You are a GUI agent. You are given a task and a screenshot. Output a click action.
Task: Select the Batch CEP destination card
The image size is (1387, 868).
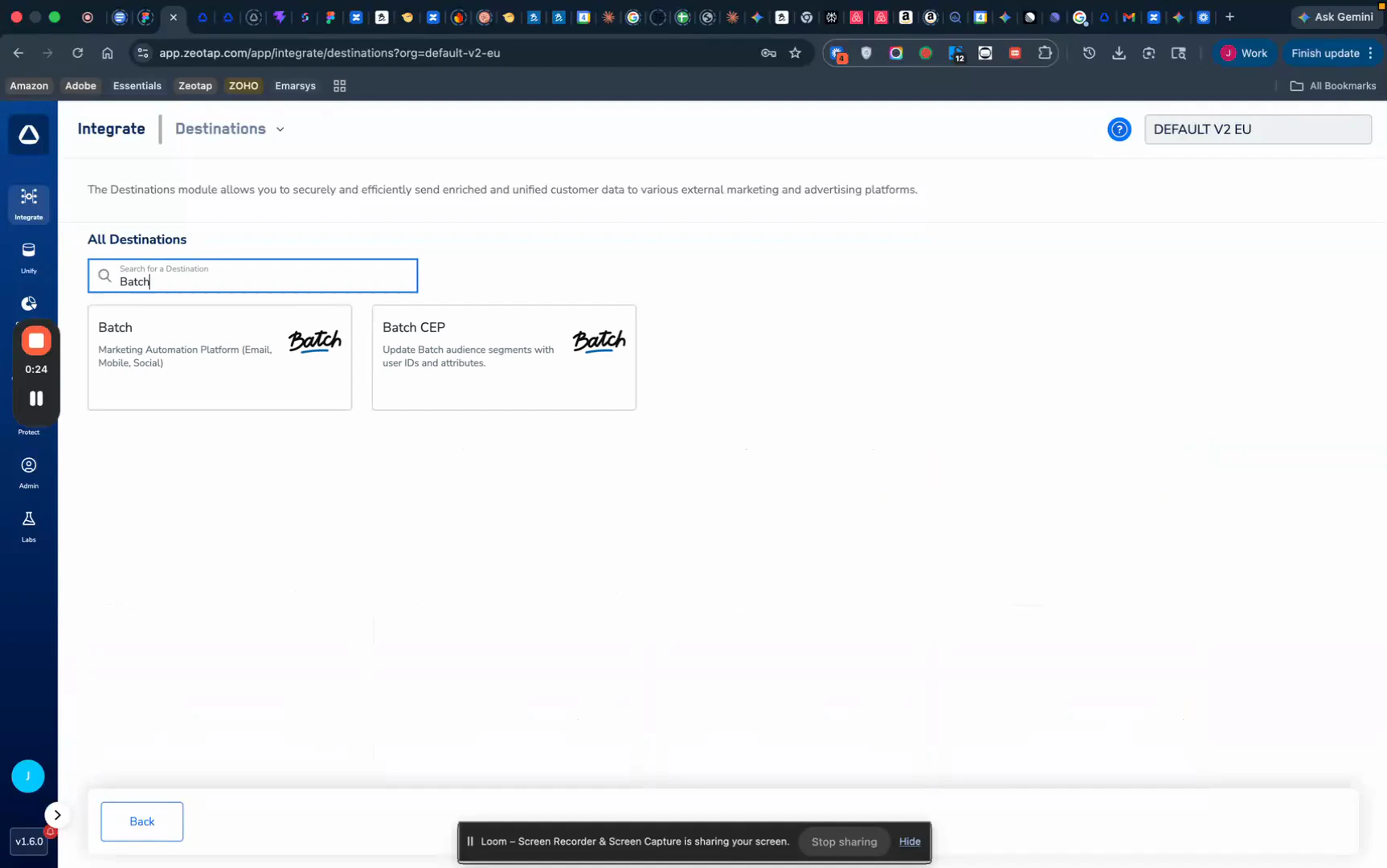[x=504, y=358]
